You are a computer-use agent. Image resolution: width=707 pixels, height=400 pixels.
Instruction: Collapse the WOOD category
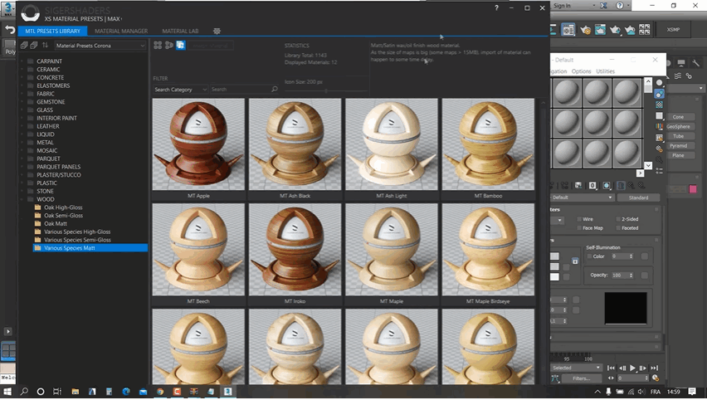point(22,199)
